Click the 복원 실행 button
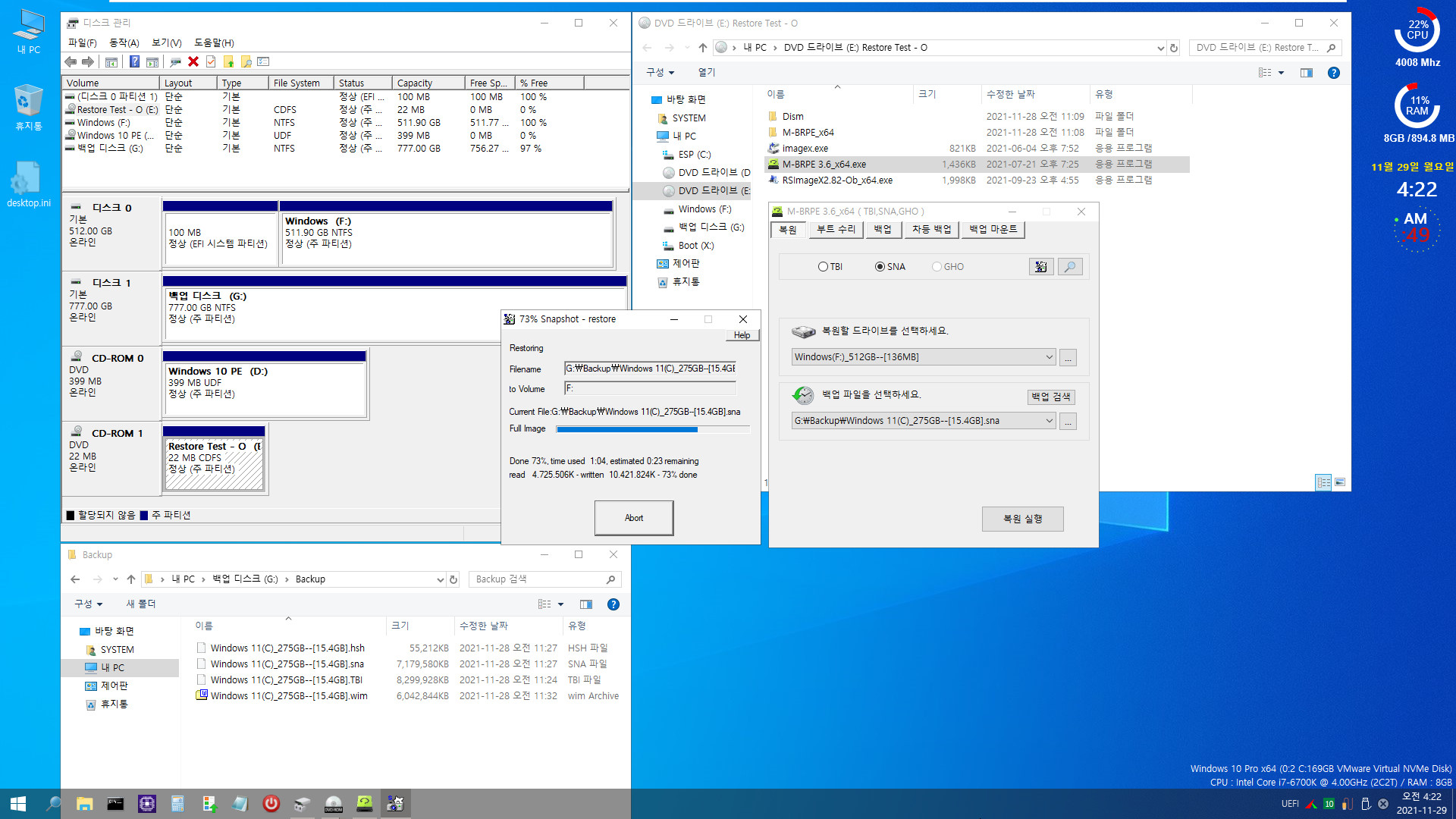This screenshot has width=1456, height=819. (1023, 519)
